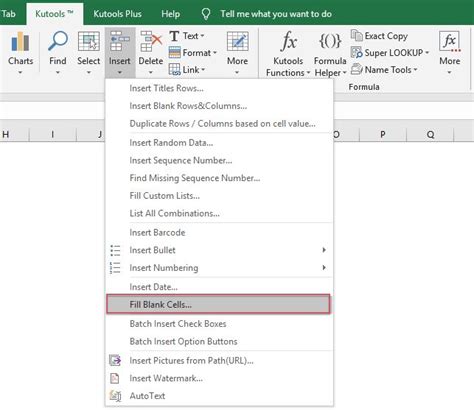Image resolution: width=474 pixels, height=410 pixels.
Task: Click the Insert icon in ribbon
Action: pos(120,41)
